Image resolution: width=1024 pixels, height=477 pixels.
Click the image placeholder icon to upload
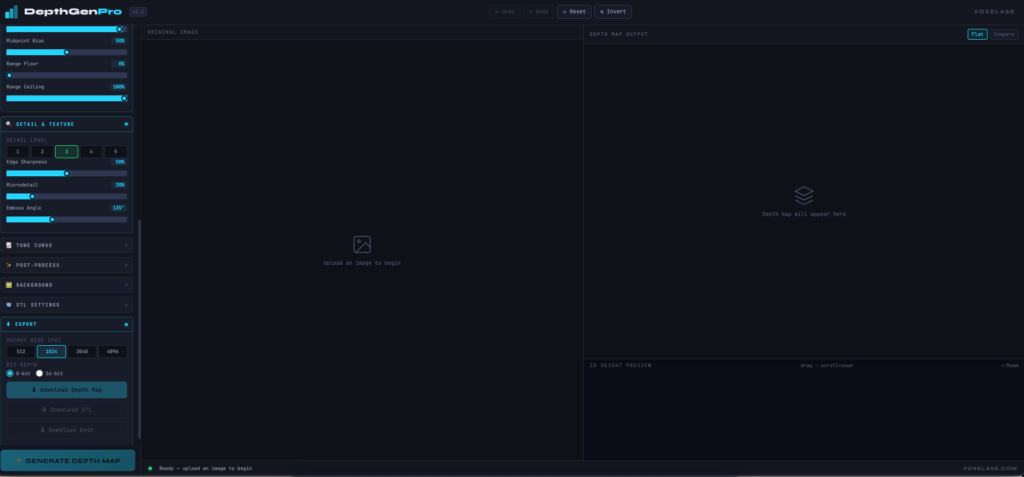[x=362, y=244]
